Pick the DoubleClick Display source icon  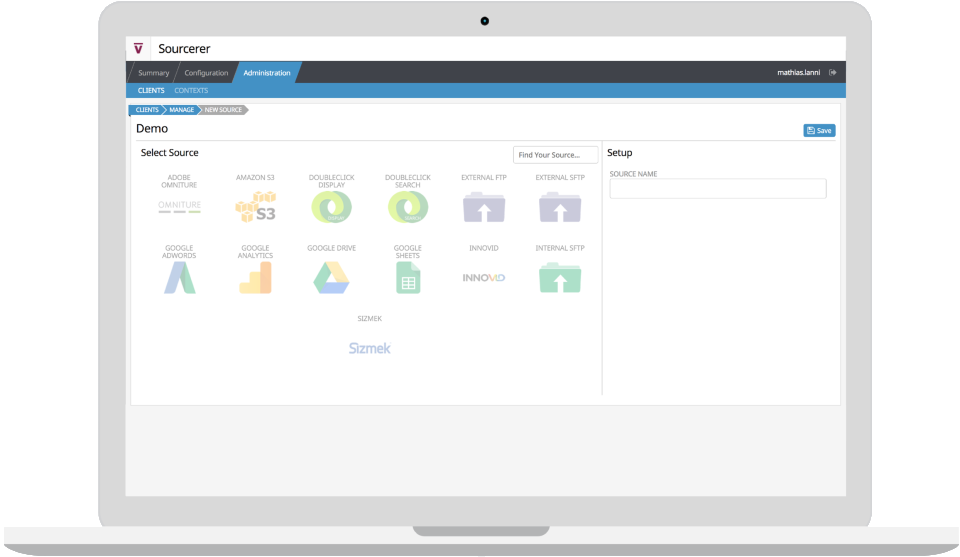click(331, 207)
